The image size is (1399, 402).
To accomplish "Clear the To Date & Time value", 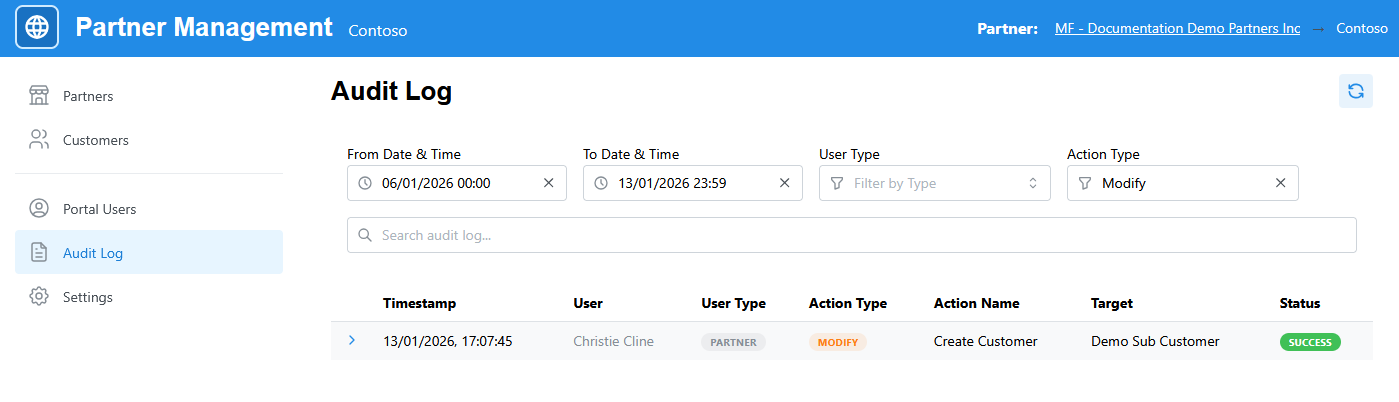I will 784,183.
